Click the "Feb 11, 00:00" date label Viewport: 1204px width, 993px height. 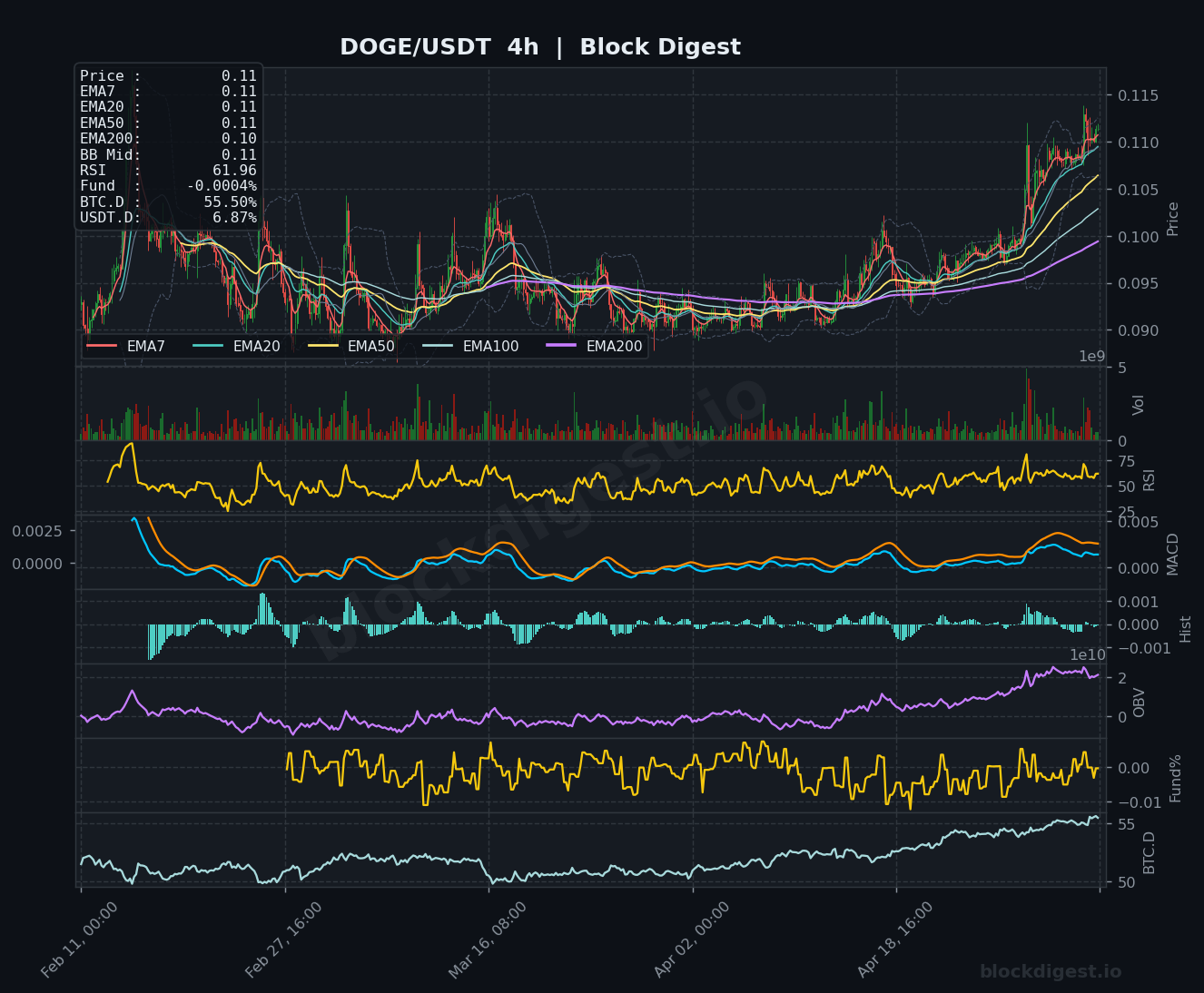[80, 939]
